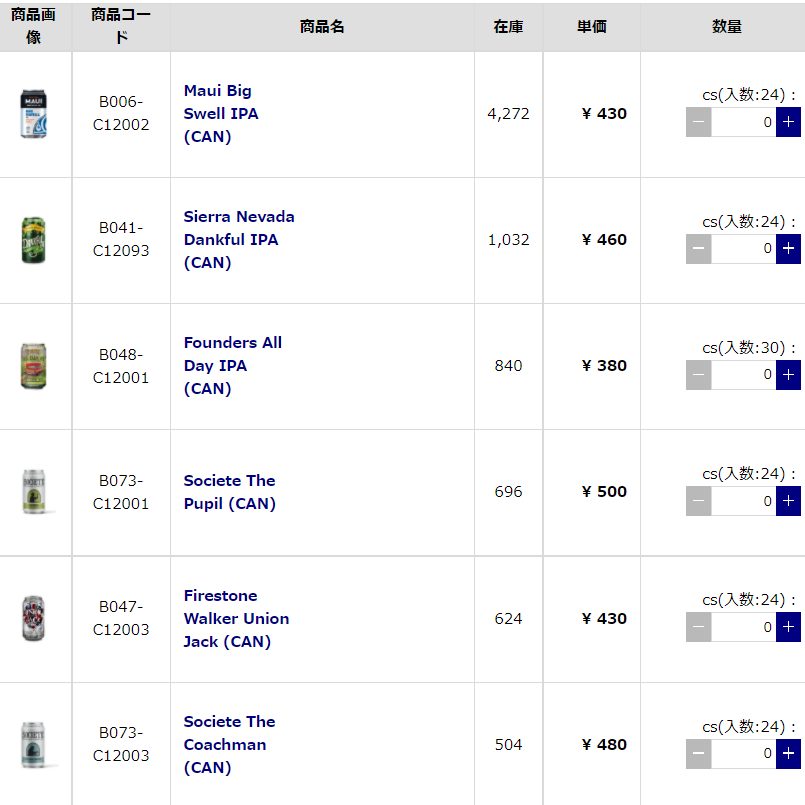Open Founders All Day IPA (CAN) link
805x805 pixels.
point(233,366)
